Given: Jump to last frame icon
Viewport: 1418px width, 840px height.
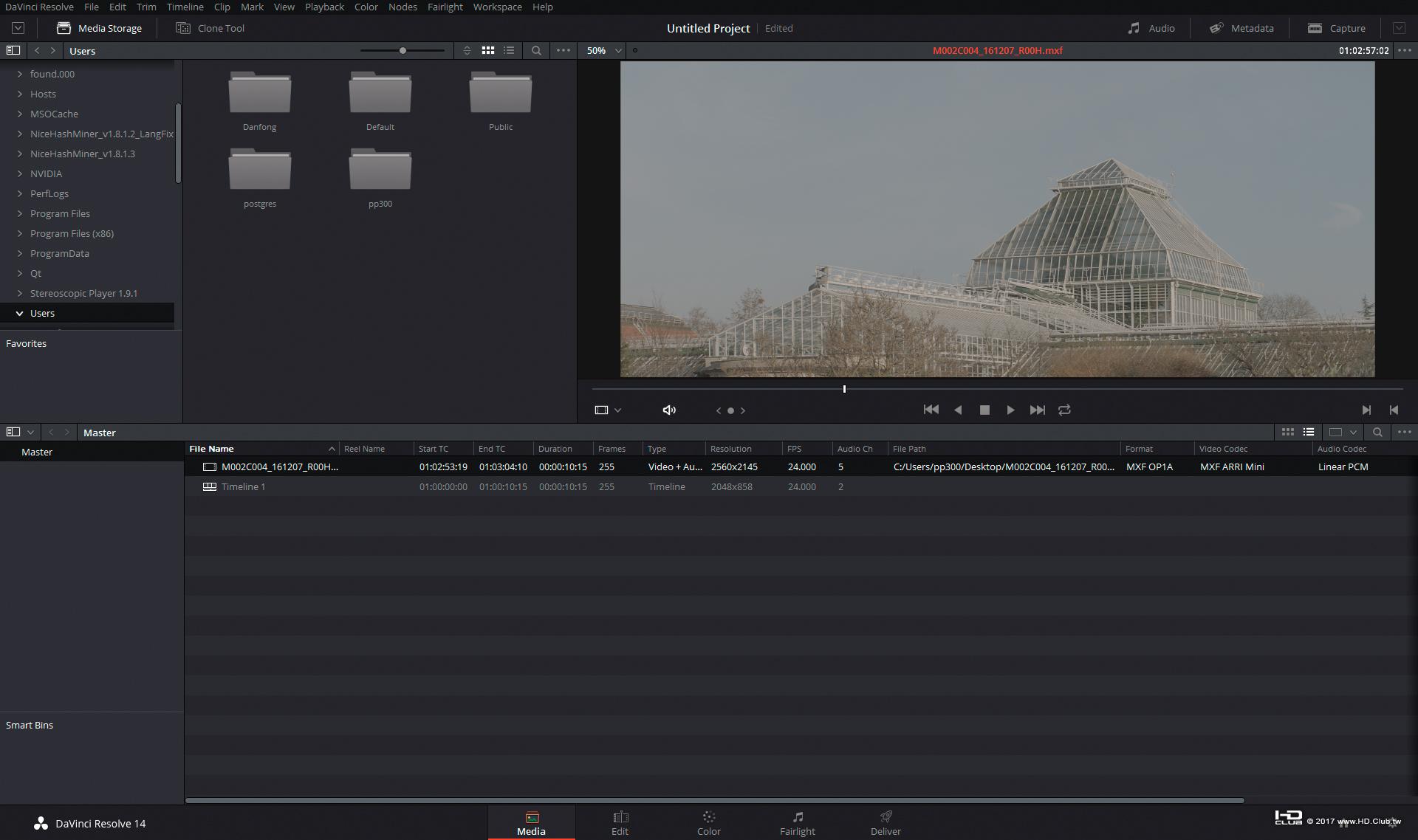Looking at the screenshot, I should [1037, 410].
